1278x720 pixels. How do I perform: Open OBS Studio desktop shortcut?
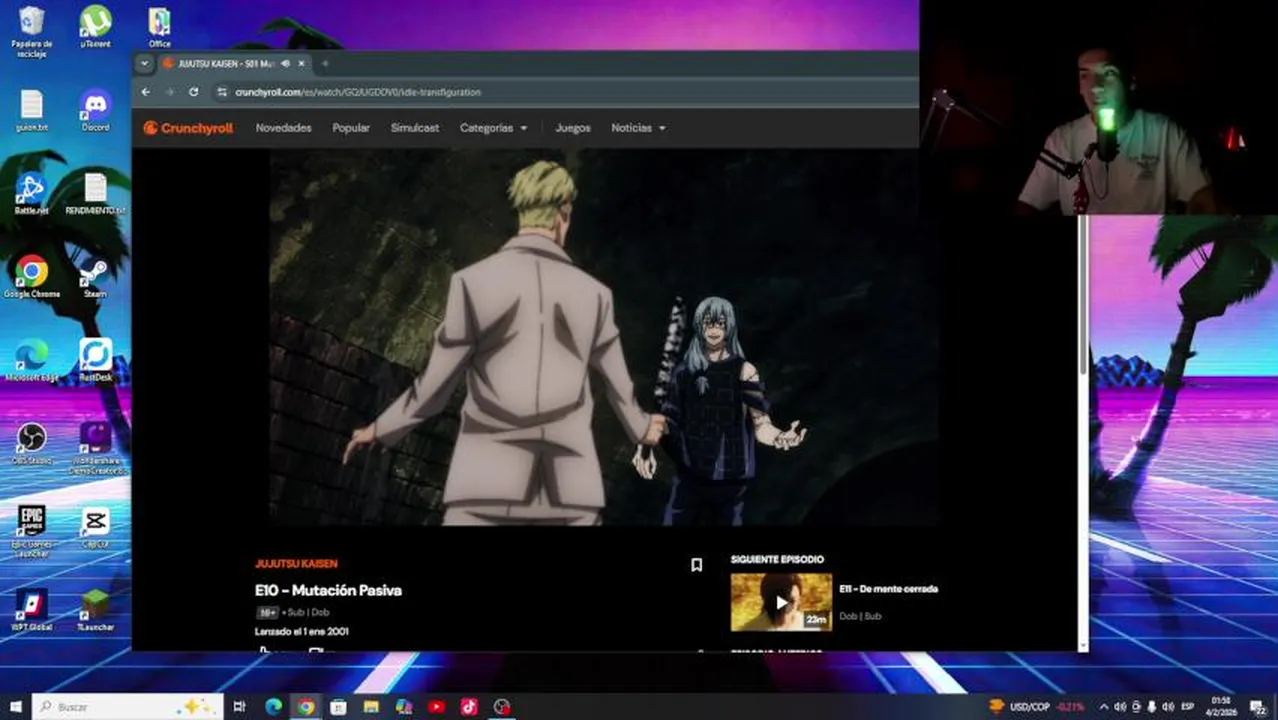[x=32, y=444]
